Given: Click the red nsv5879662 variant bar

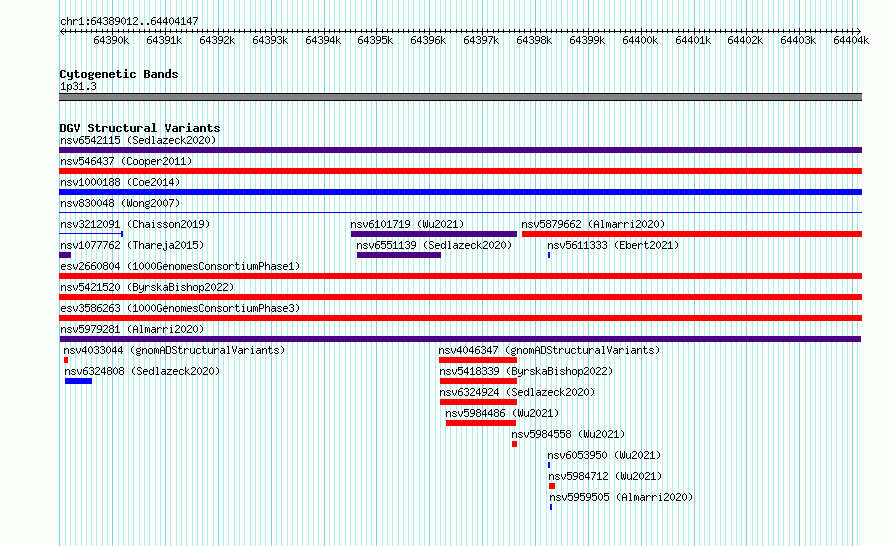Looking at the screenshot, I should pyautogui.click(x=692, y=234).
